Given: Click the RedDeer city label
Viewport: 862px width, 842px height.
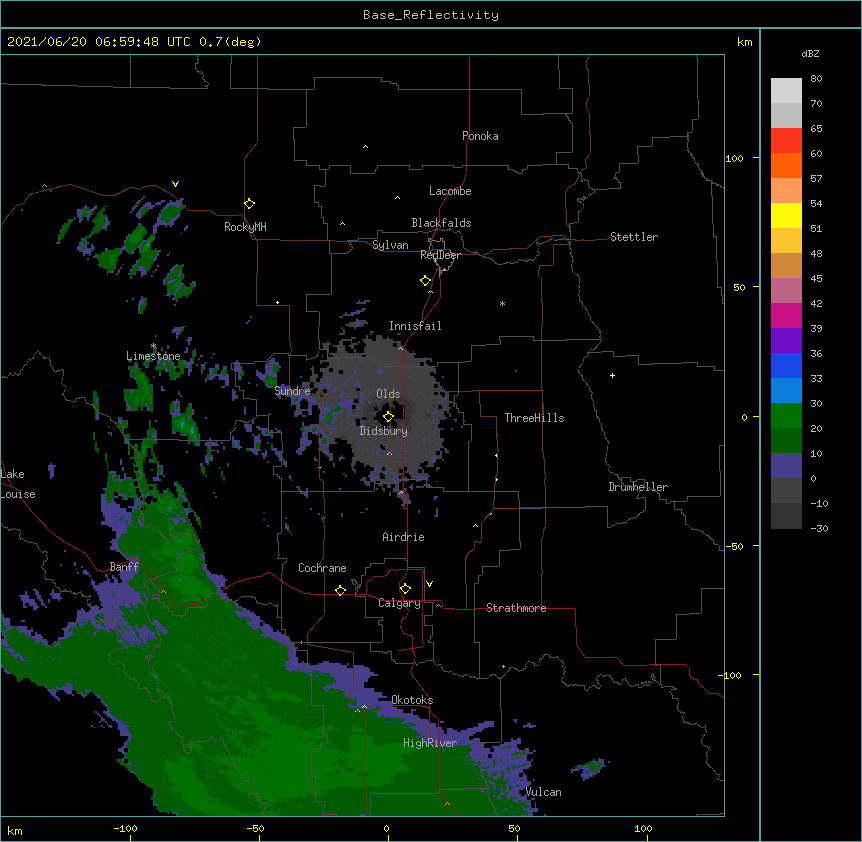Looking at the screenshot, I should [x=440, y=255].
